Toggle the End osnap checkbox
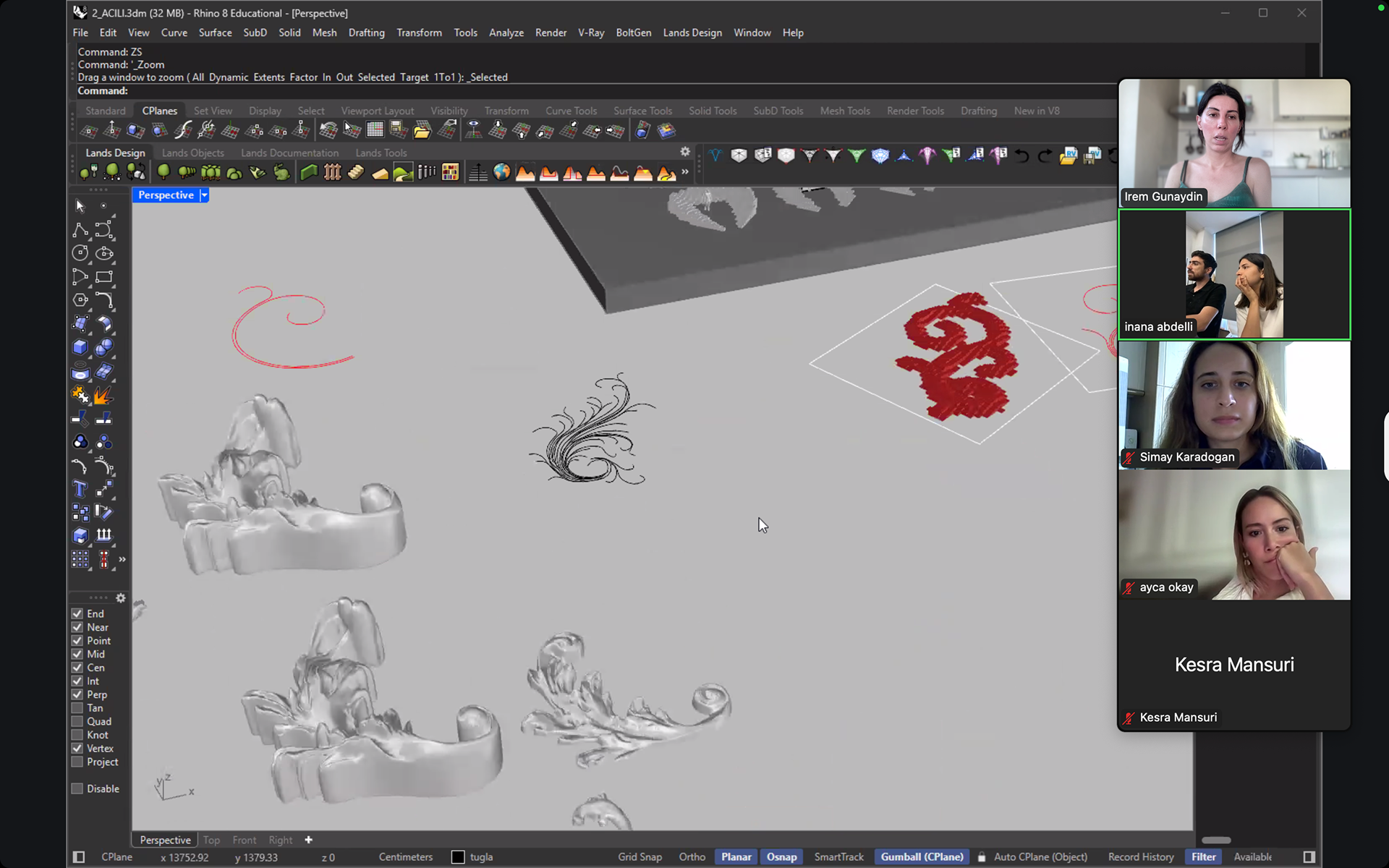This screenshot has height=868, width=1389. [77, 613]
